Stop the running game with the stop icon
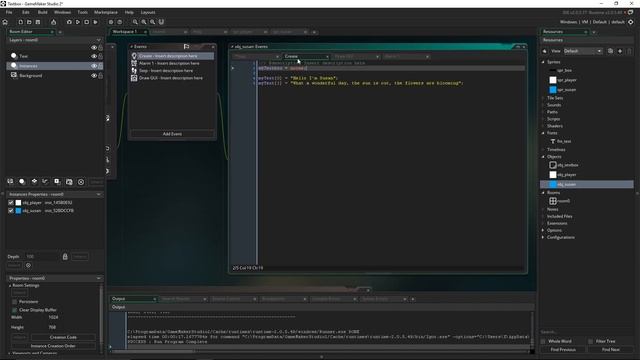Viewport: 640px width, 360px height. pos(87,22)
